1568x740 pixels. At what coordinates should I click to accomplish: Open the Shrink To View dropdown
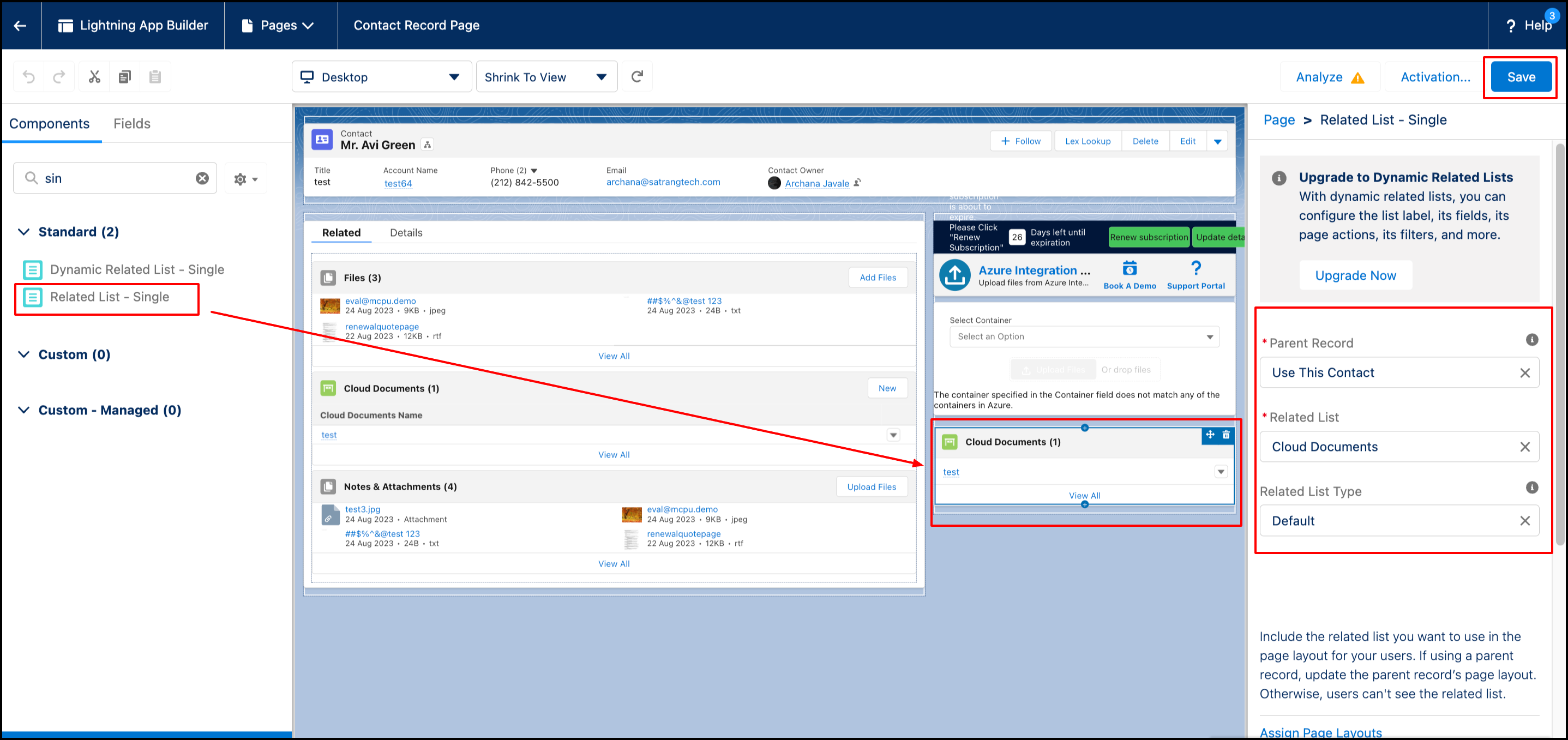coord(546,77)
